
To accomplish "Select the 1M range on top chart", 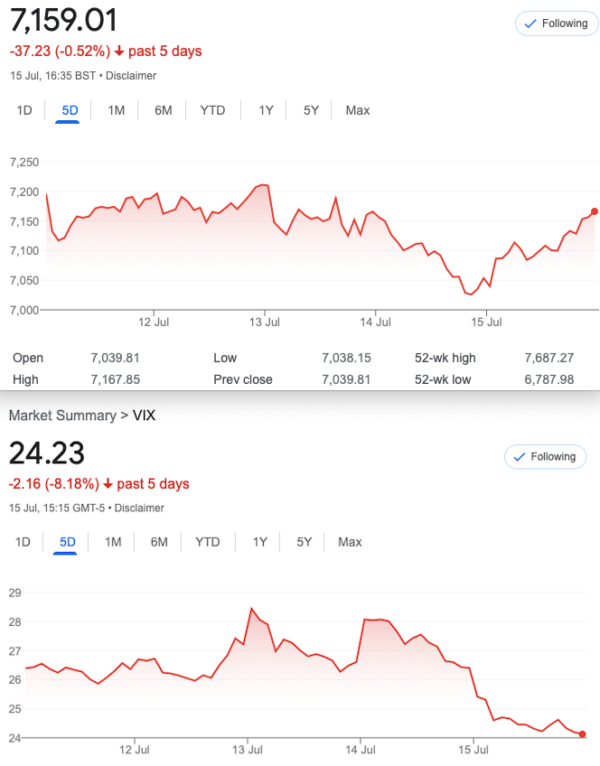I will 116,110.
